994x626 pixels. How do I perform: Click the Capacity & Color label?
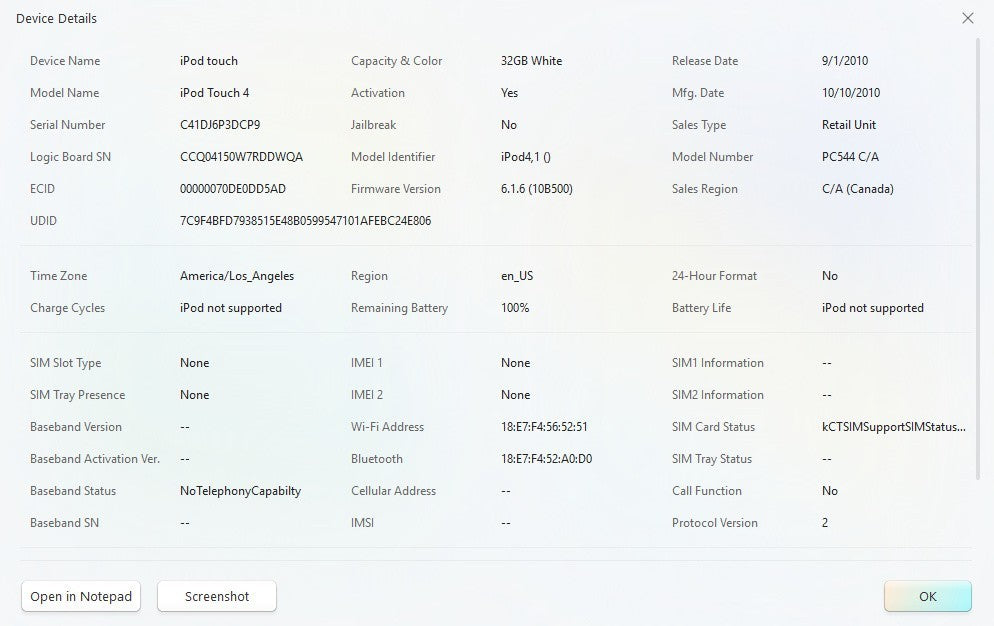397,61
